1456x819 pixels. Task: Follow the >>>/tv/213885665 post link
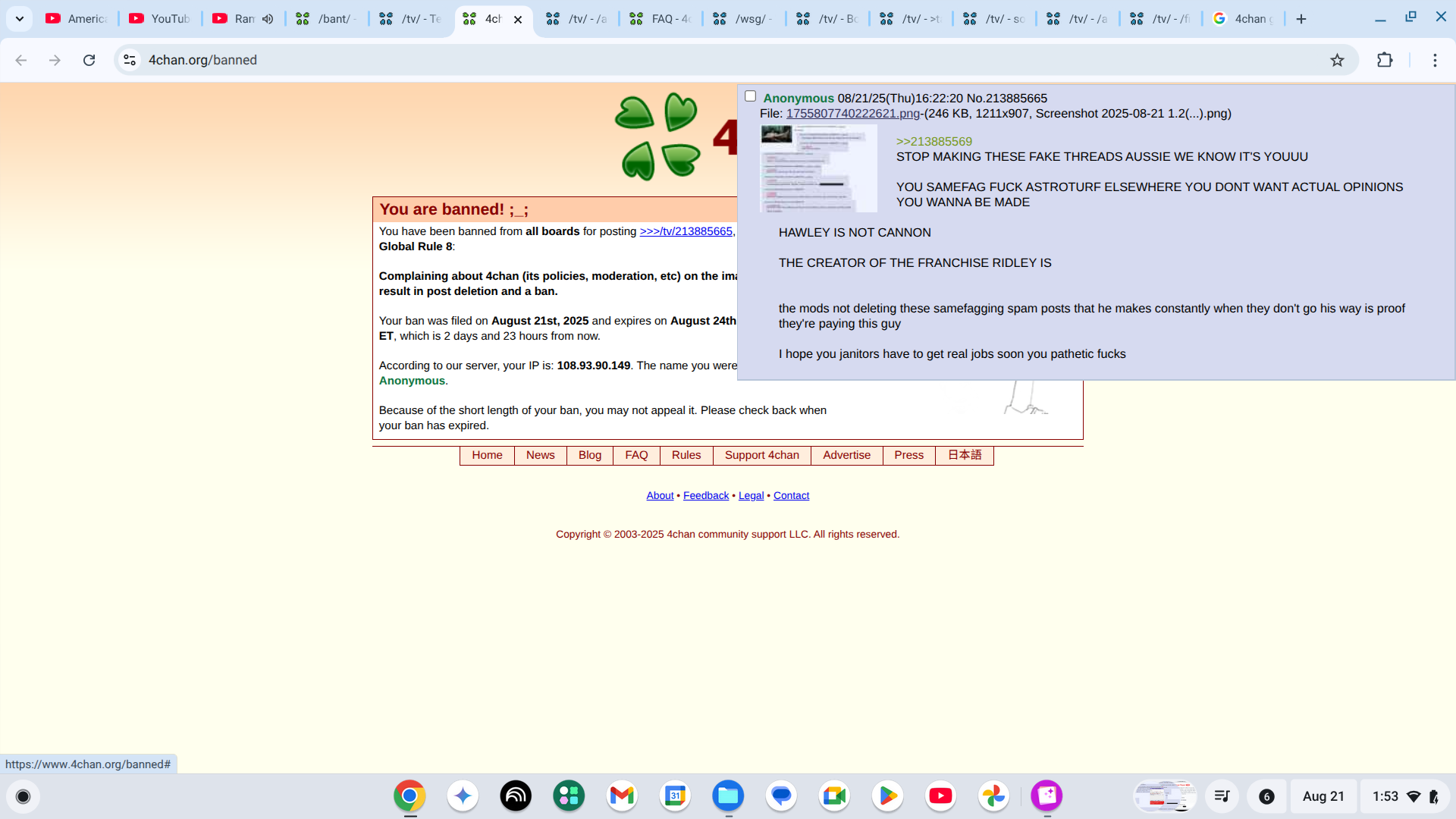point(686,231)
